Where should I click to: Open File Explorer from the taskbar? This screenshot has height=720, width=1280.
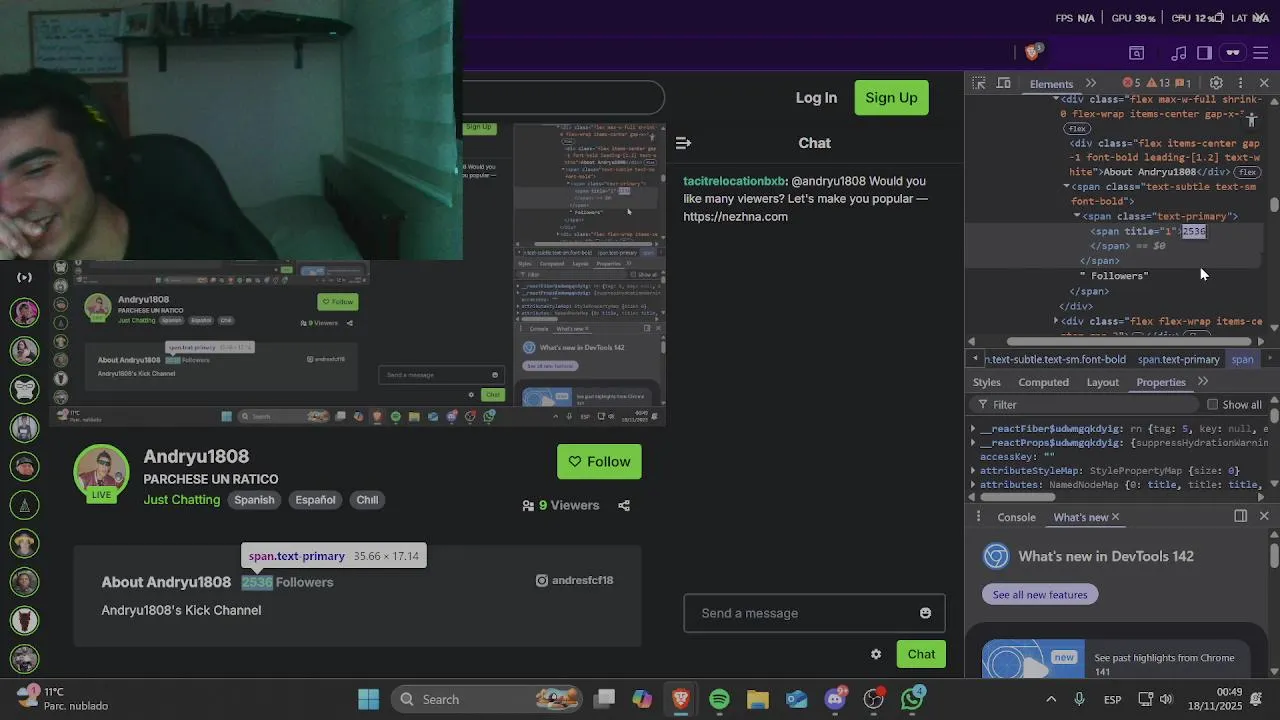pos(757,699)
